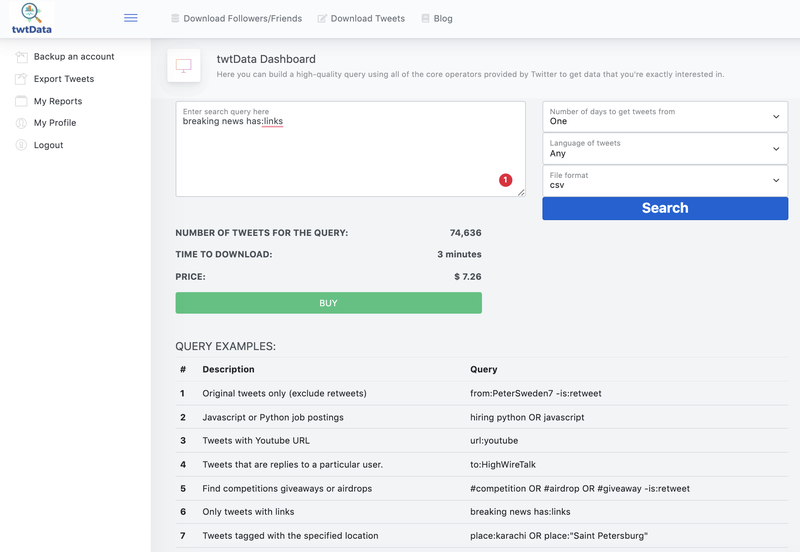Open File format dropdown
Image resolution: width=800 pixels, height=552 pixels.
pos(665,181)
